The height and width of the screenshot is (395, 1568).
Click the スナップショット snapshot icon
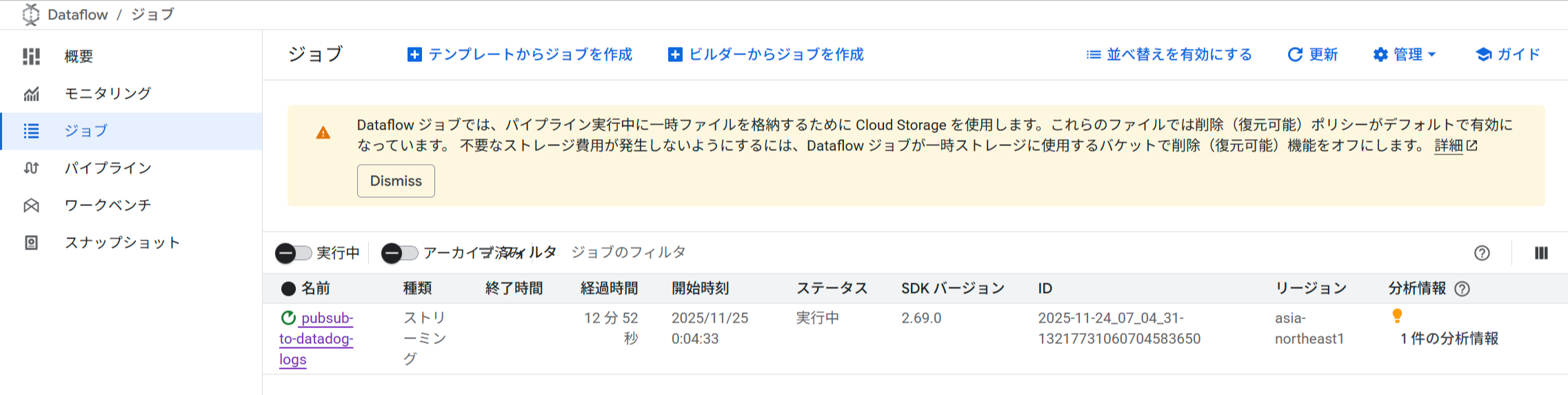pyautogui.click(x=31, y=243)
